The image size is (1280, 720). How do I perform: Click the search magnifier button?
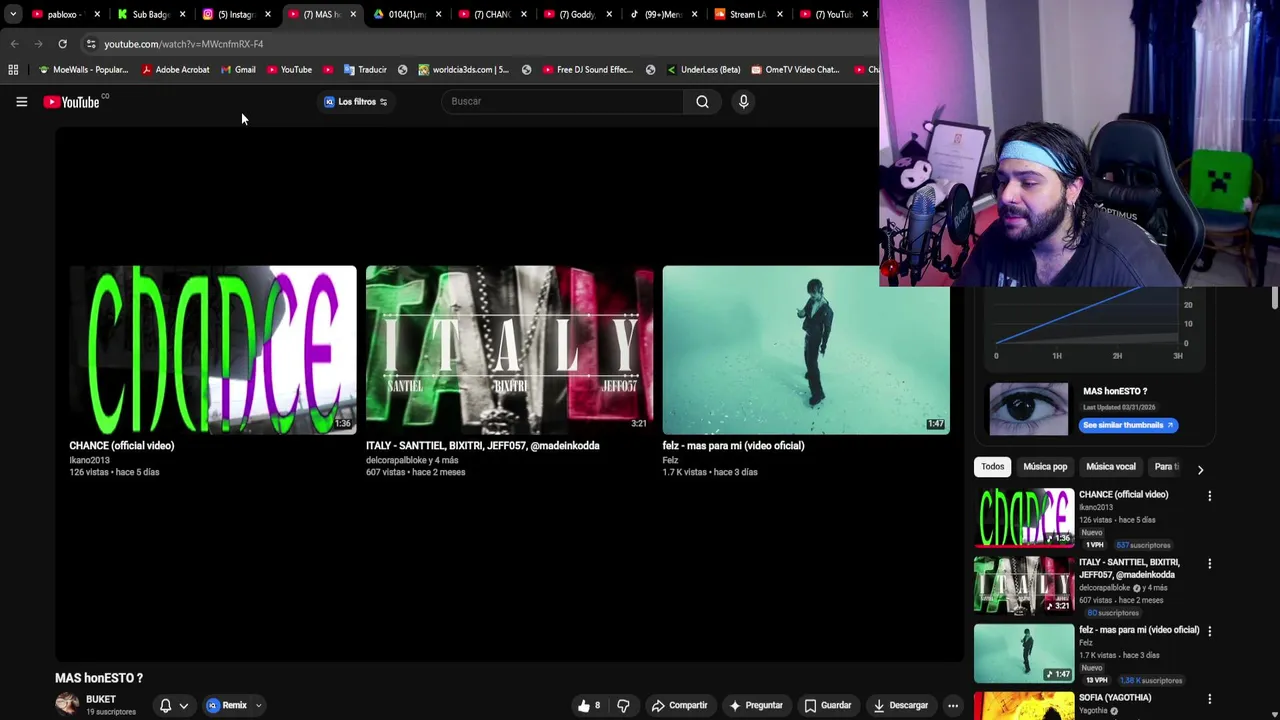[x=702, y=101]
